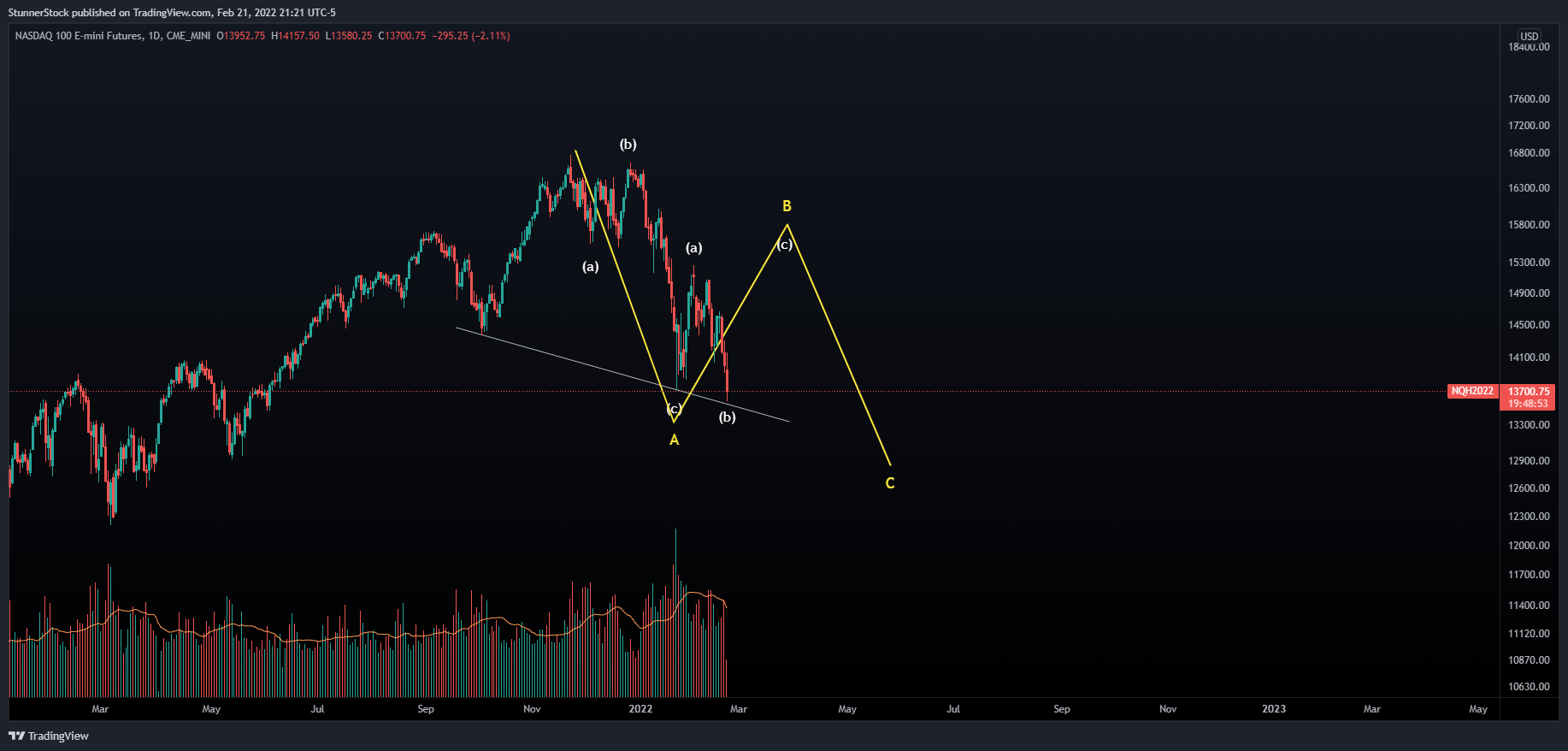Screen dimensions: 1568x751
Task: Click the 14500.00 price axis label
Action: click(x=1529, y=325)
